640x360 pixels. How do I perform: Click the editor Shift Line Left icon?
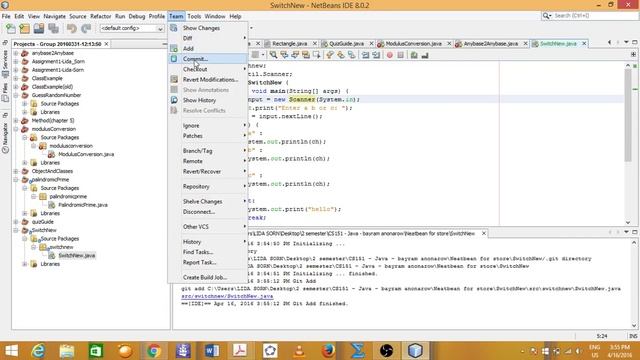pyautogui.click(x=365, y=55)
